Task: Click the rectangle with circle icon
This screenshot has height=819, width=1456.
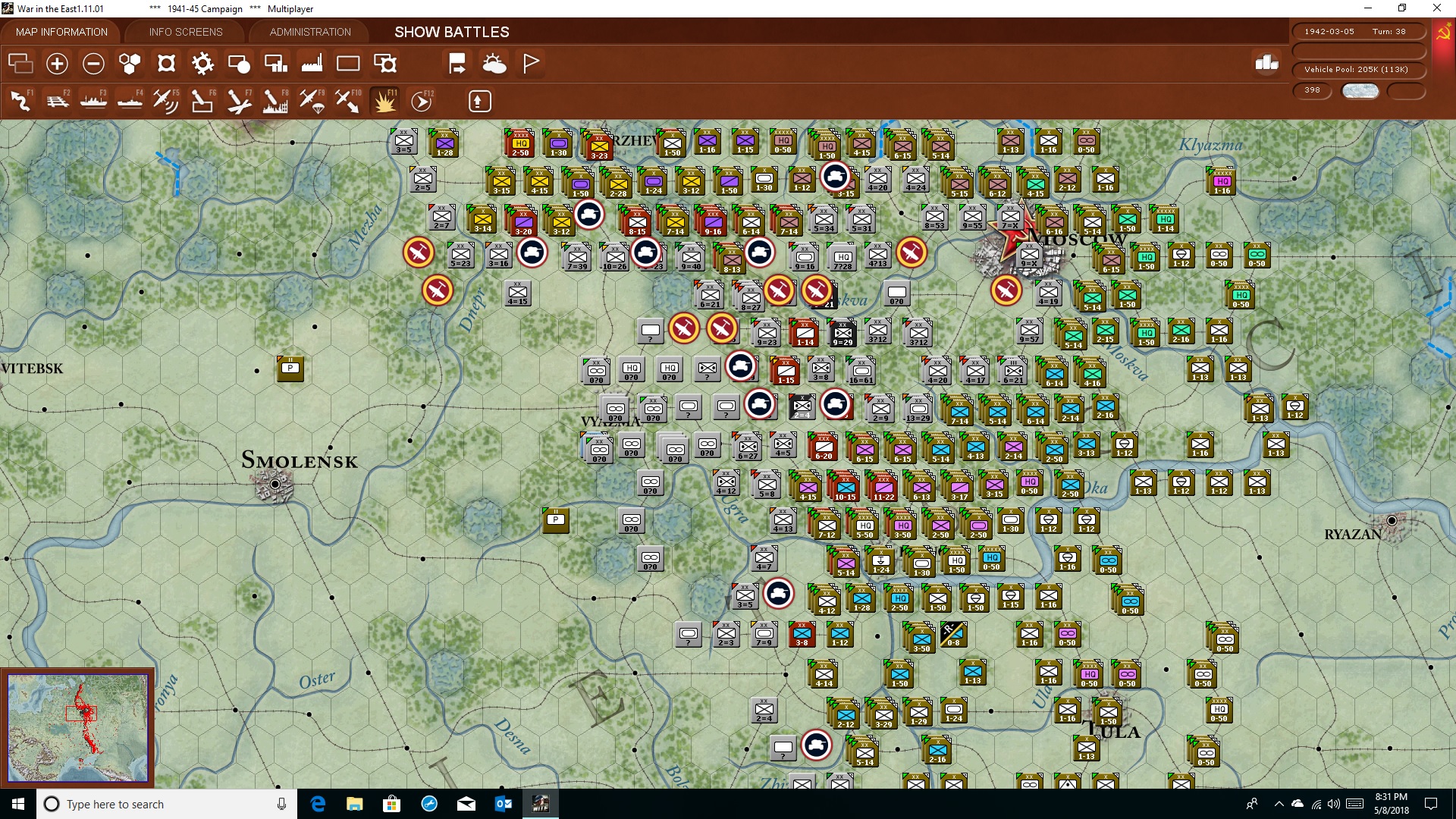Action: [x=239, y=64]
